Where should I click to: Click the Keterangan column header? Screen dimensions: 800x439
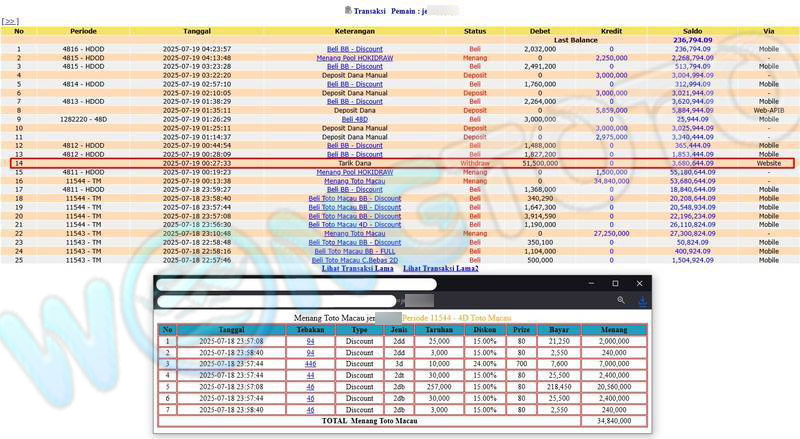tap(355, 31)
